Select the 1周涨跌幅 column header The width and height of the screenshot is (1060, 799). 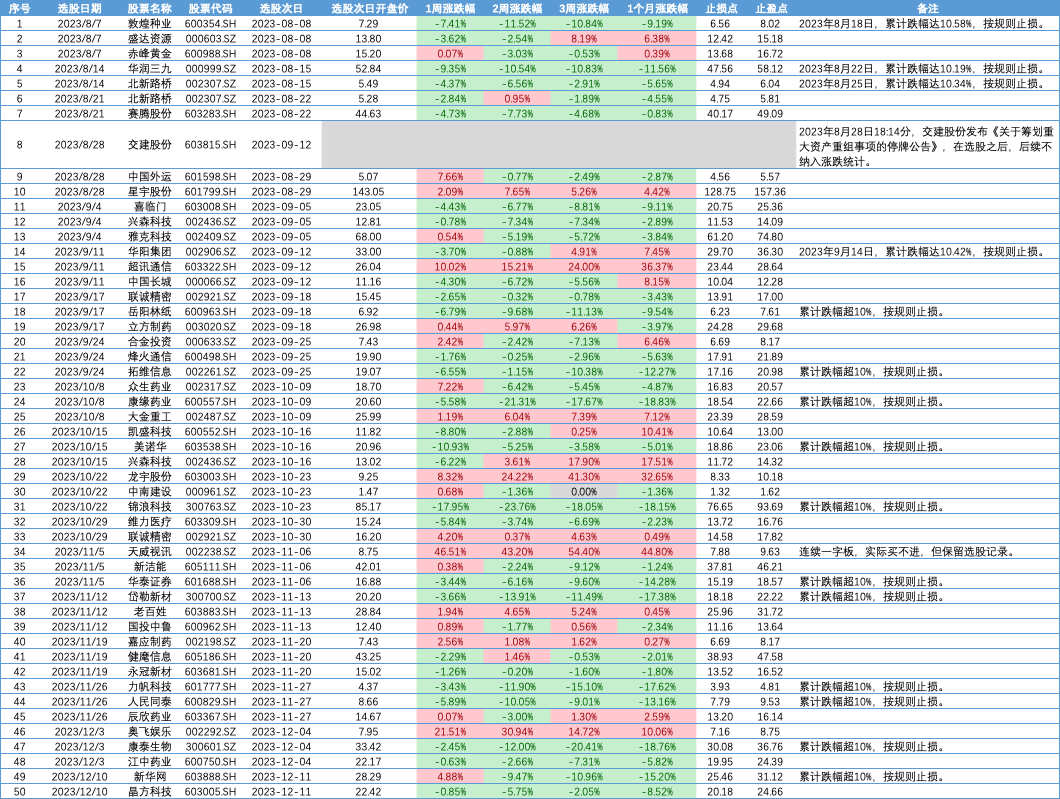450,8
